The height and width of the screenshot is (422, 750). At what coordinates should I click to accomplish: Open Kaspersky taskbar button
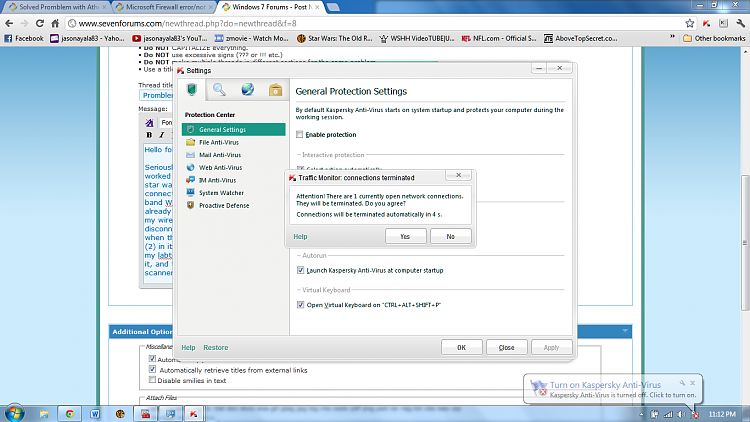(x=193, y=414)
